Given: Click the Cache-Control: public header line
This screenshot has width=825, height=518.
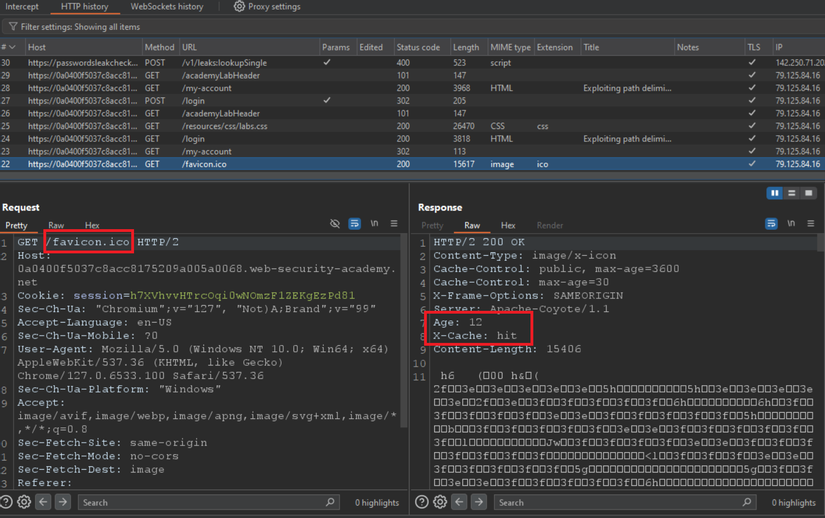Looking at the screenshot, I should [x=556, y=269].
